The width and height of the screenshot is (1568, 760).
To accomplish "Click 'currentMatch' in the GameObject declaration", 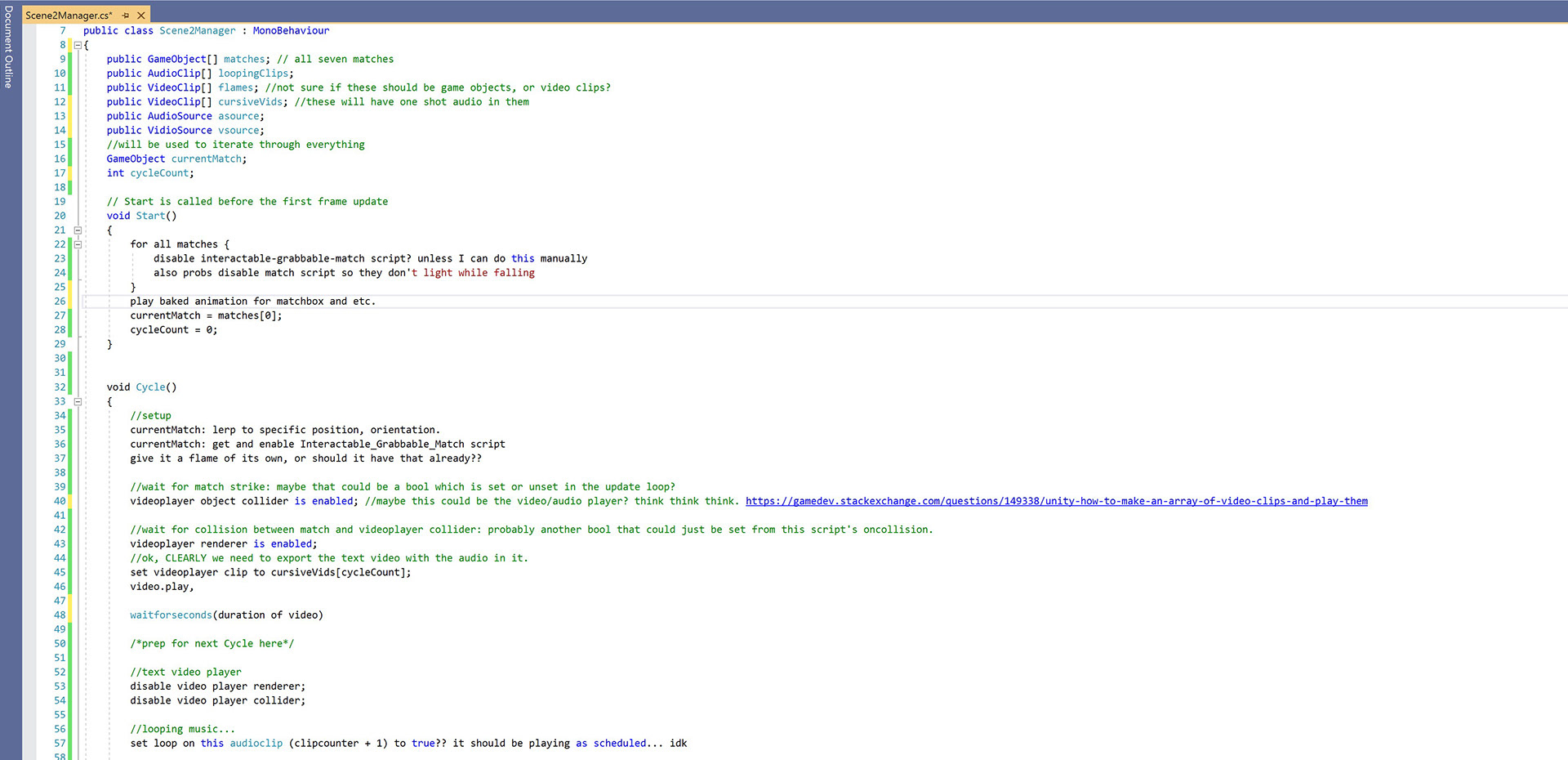I will [206, 159].
